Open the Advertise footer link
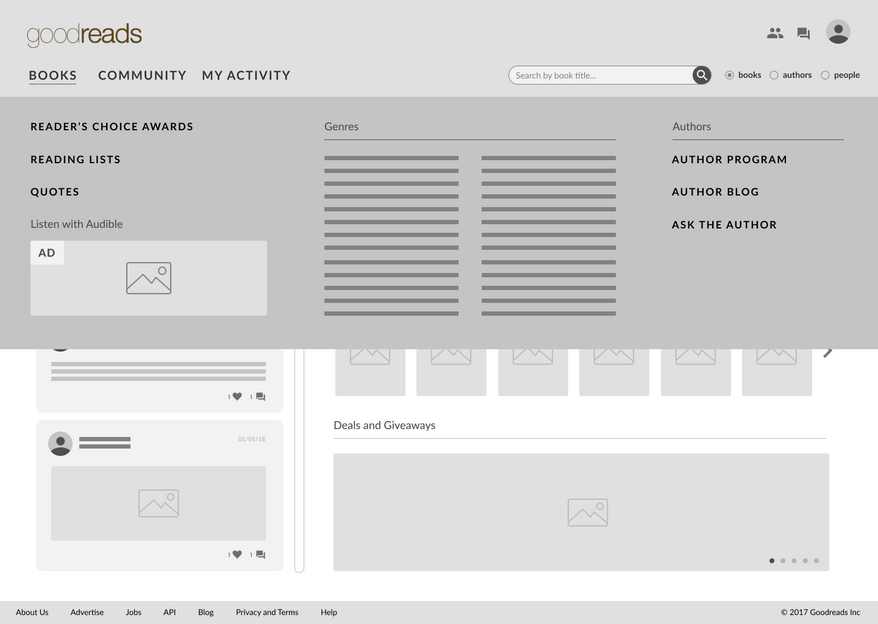 [87, 612]
